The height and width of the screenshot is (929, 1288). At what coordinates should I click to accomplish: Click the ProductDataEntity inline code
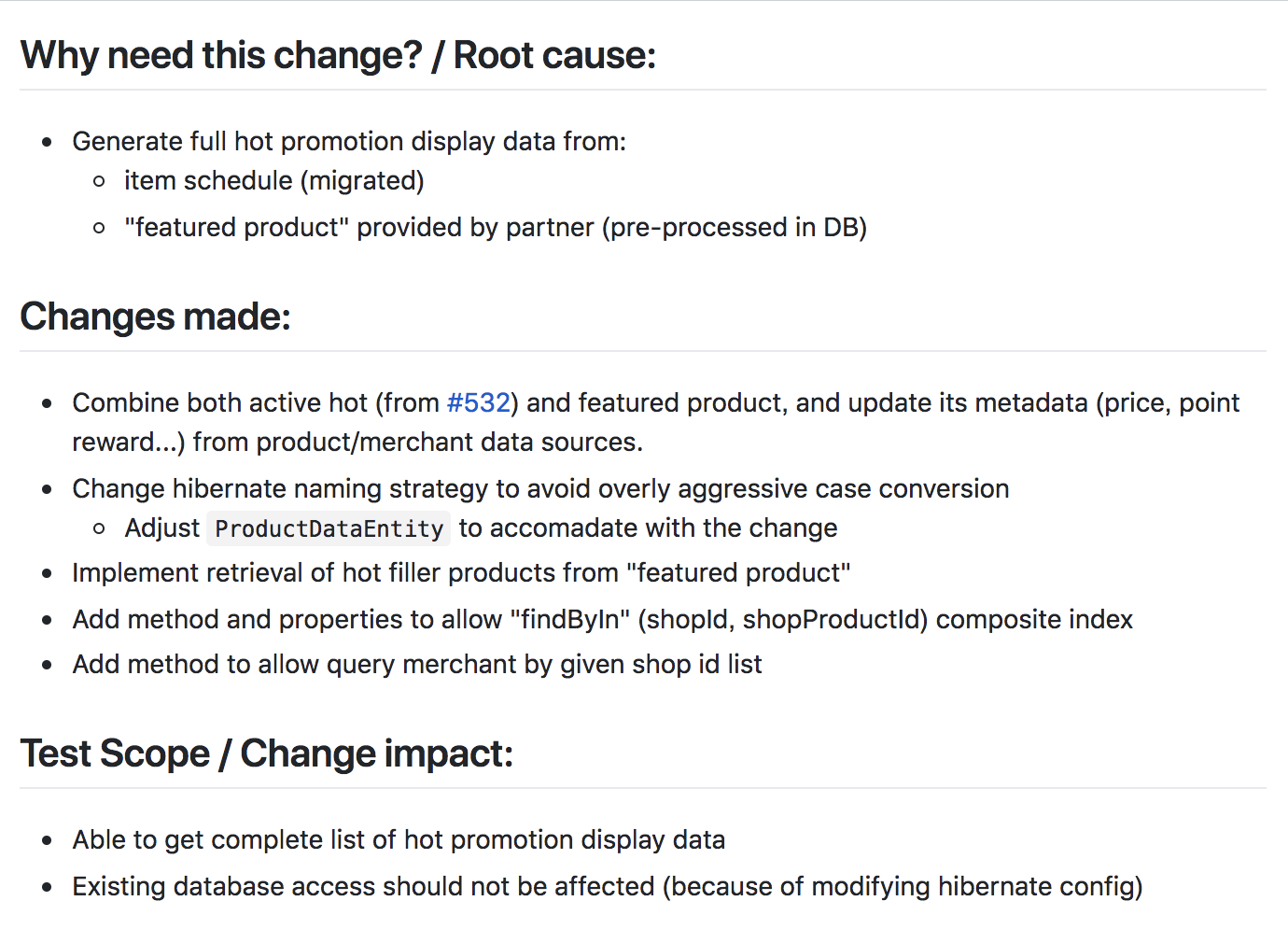329,528
